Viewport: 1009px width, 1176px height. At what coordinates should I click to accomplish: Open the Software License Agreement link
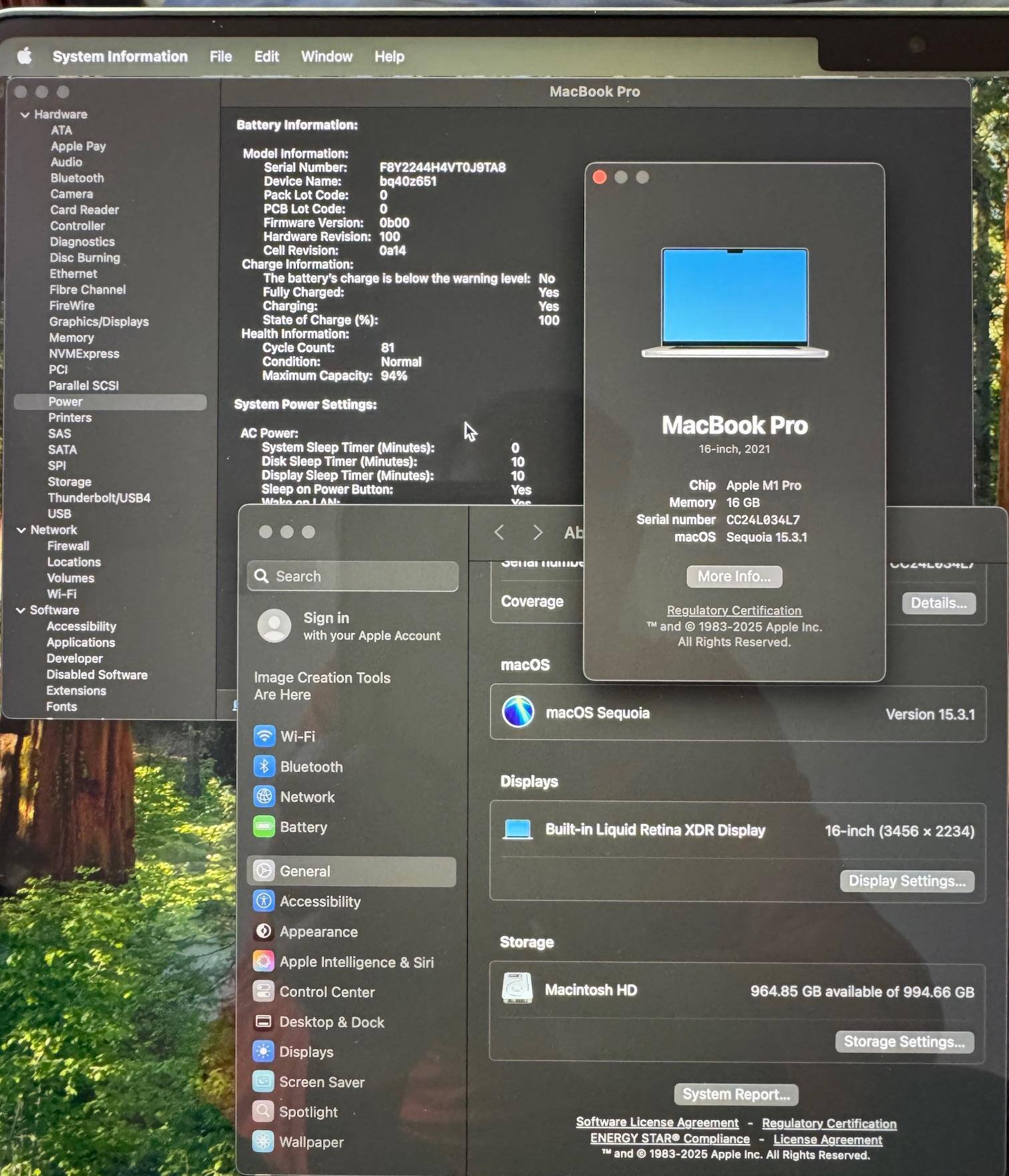coord(657,1123)
